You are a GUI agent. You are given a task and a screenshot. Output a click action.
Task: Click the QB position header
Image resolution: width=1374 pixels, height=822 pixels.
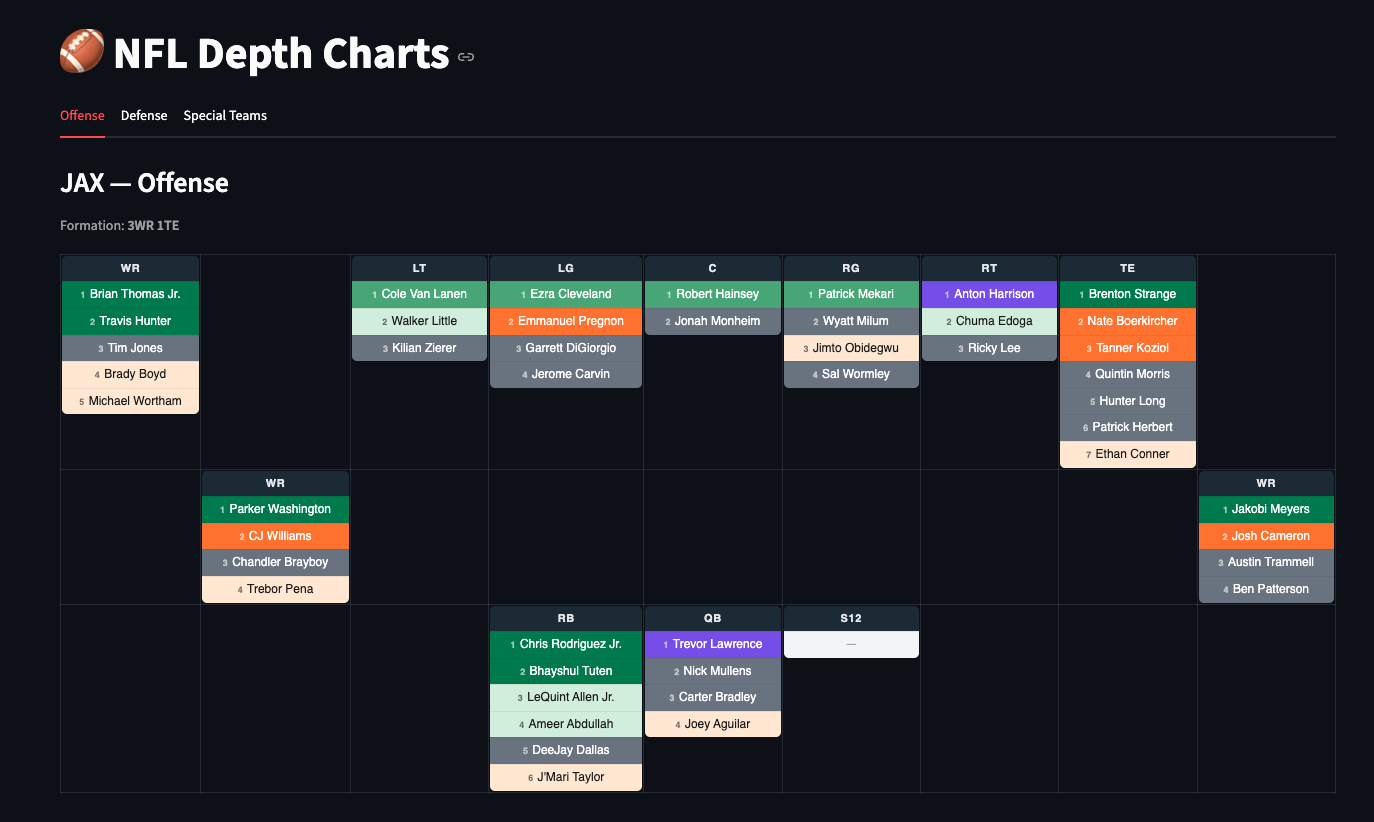[x=713, y=618]
